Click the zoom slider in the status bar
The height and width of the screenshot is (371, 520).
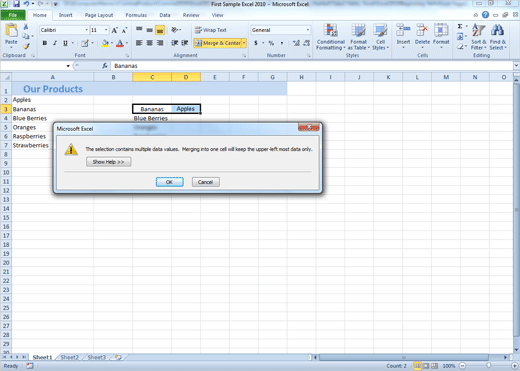tap(488, 366)
